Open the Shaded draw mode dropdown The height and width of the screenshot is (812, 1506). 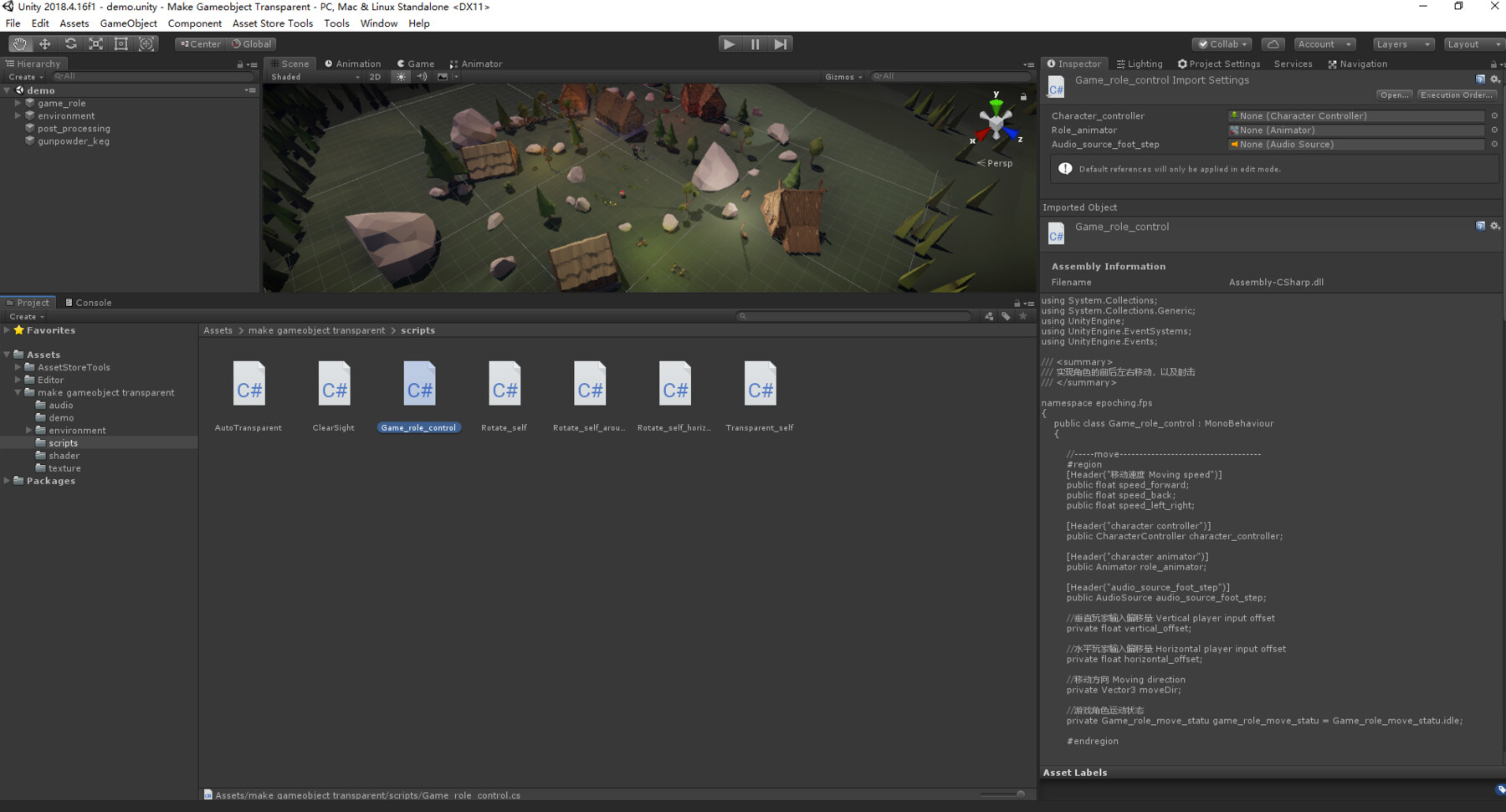pos(314,76)
